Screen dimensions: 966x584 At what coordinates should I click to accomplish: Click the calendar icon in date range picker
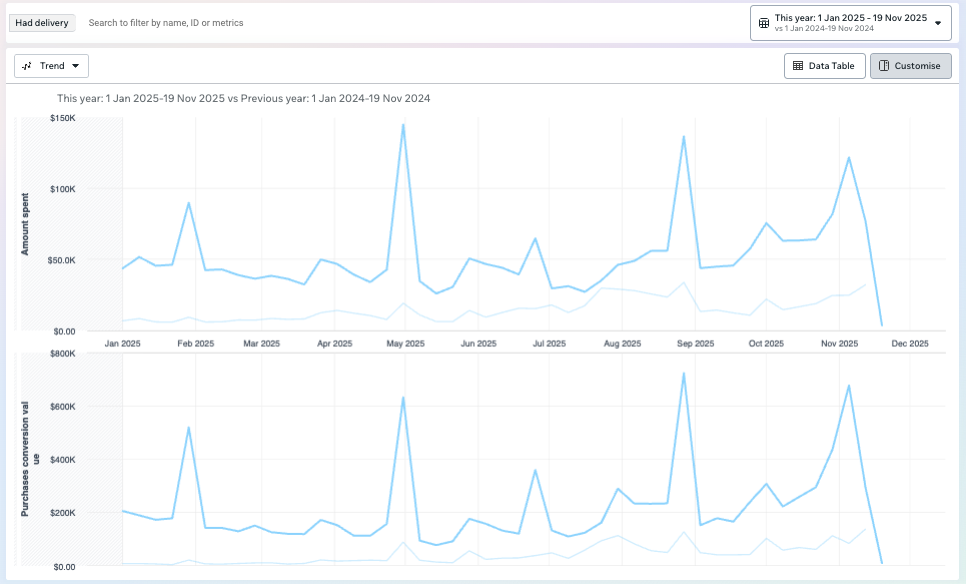[x=763, y=23]
